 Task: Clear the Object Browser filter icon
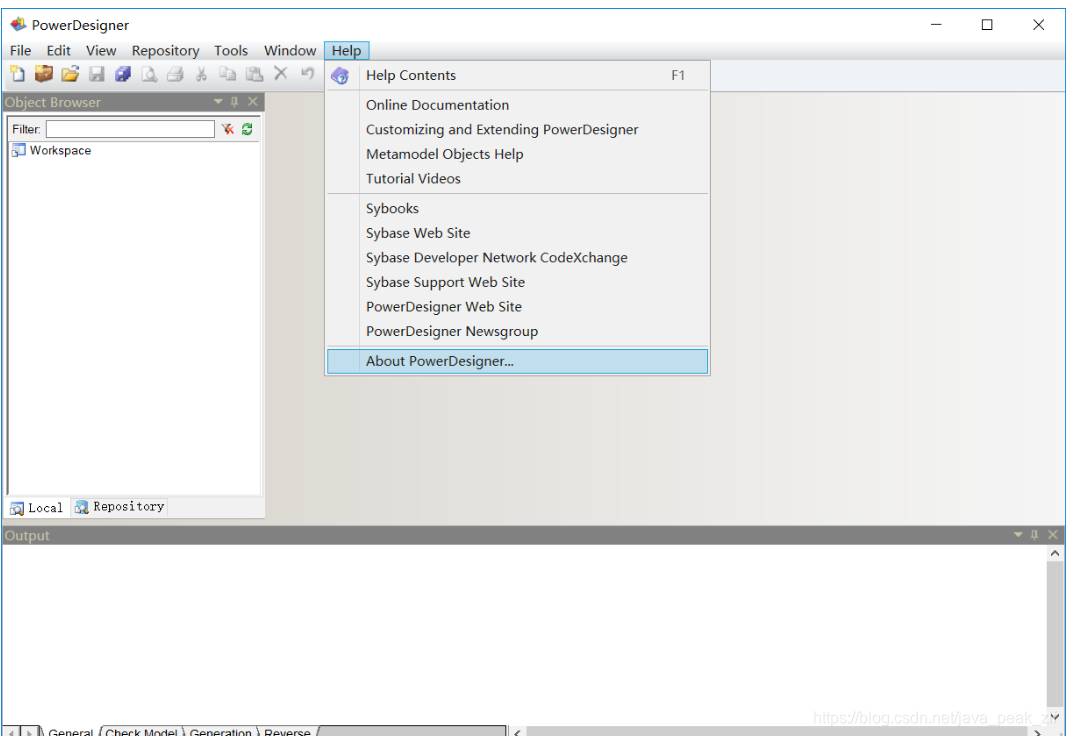[228, 129]
